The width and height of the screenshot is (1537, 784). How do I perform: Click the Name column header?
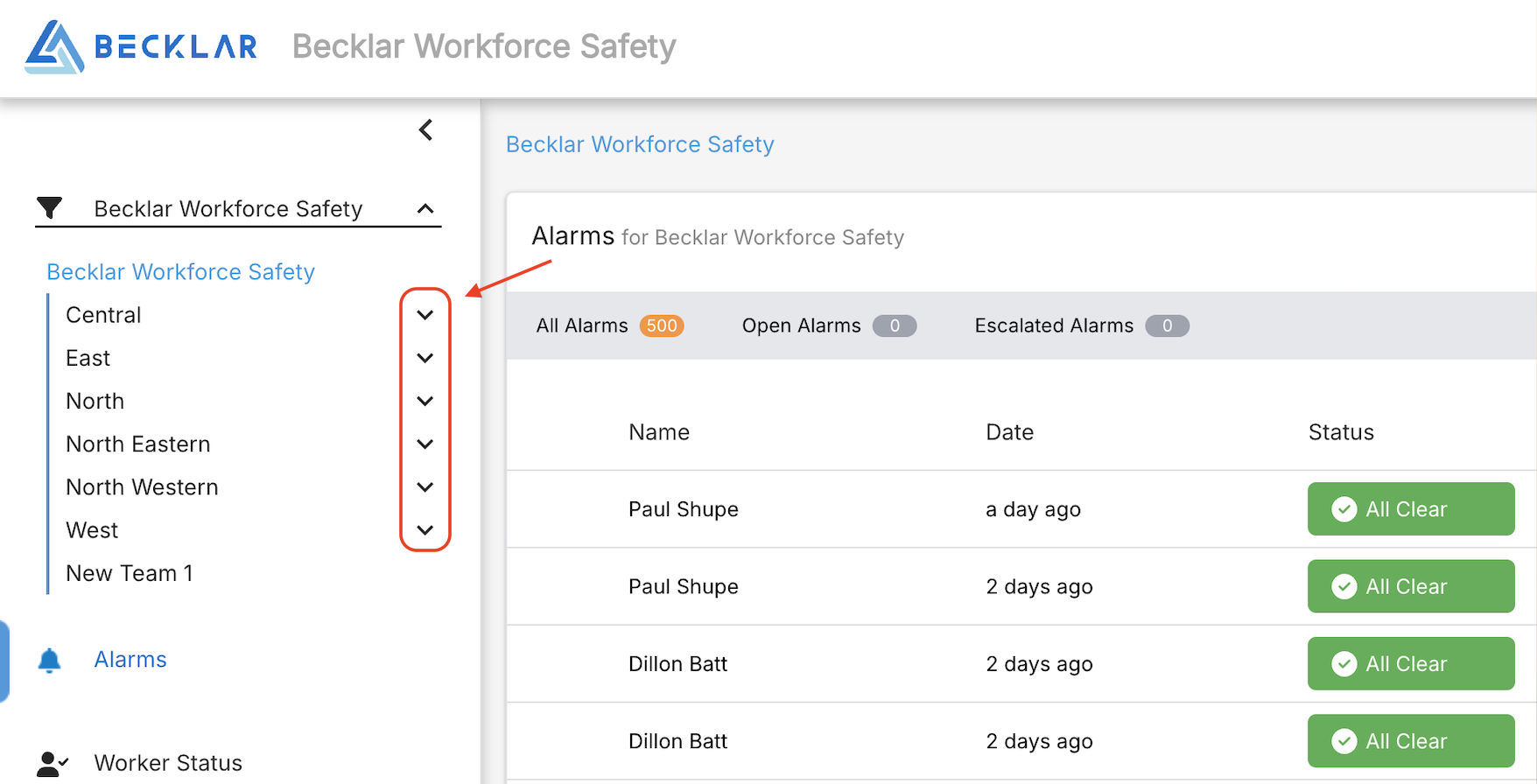pos(659,432)
